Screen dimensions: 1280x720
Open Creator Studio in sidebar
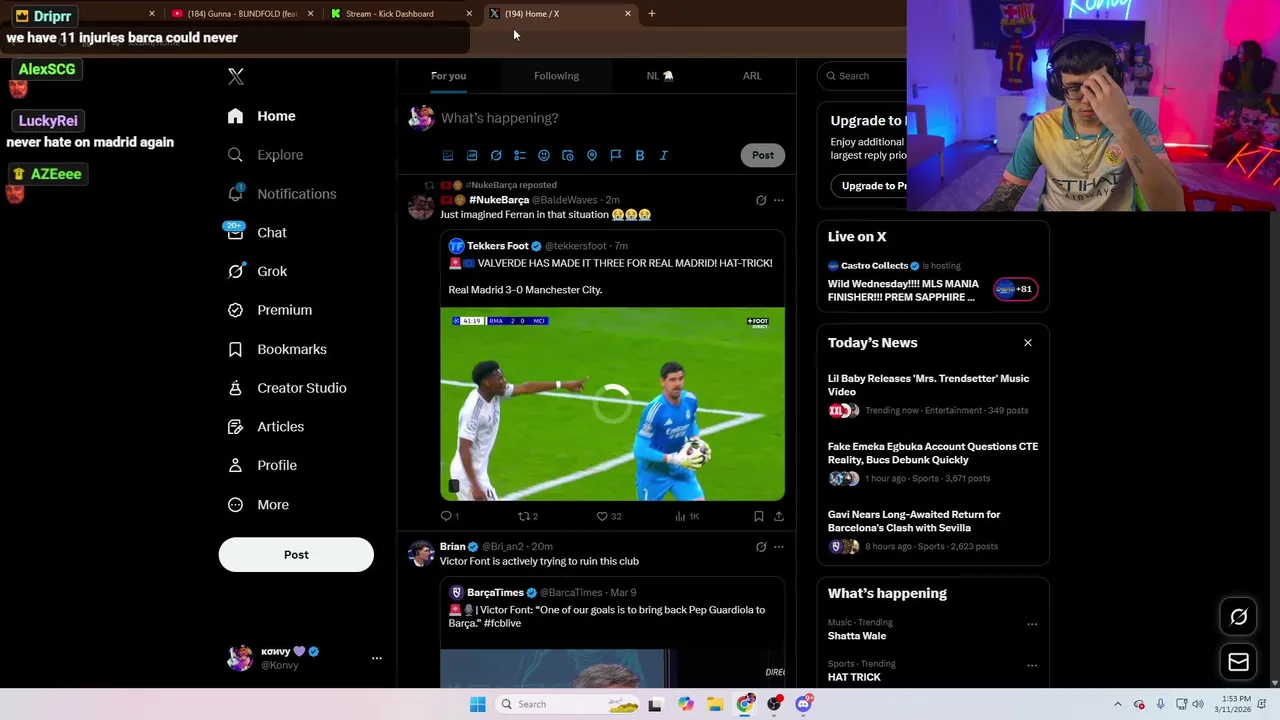(x=286, y=388)
